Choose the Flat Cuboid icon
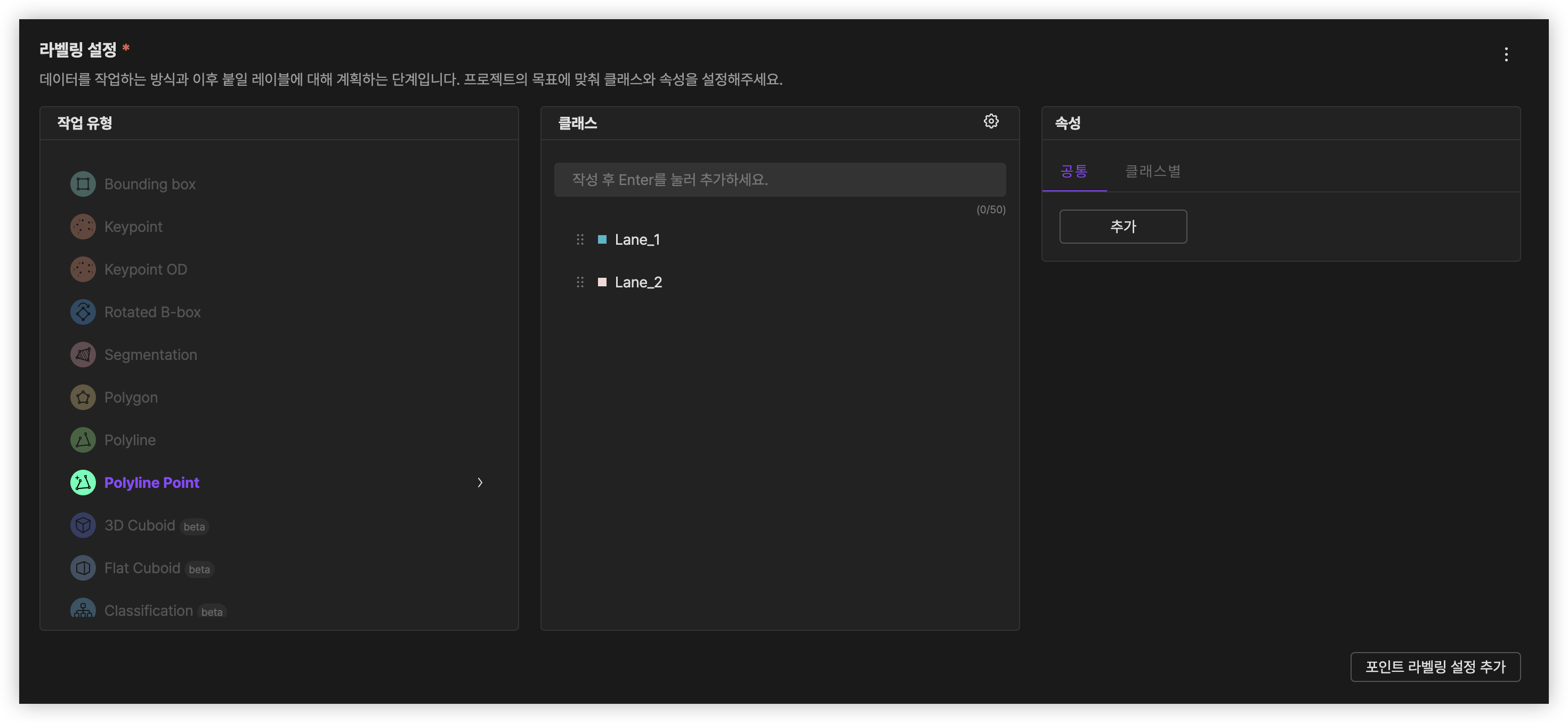The height and width of the screenshot is (723, 1568). click(83, 568)
